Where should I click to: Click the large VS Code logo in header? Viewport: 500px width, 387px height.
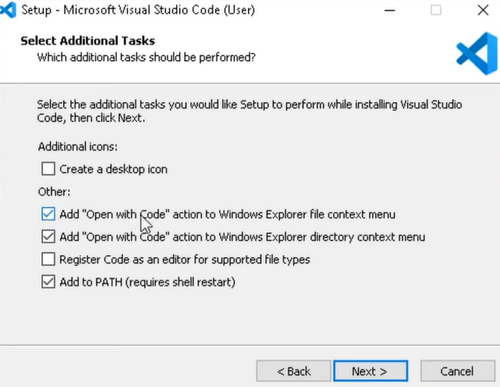coord(477,53)
